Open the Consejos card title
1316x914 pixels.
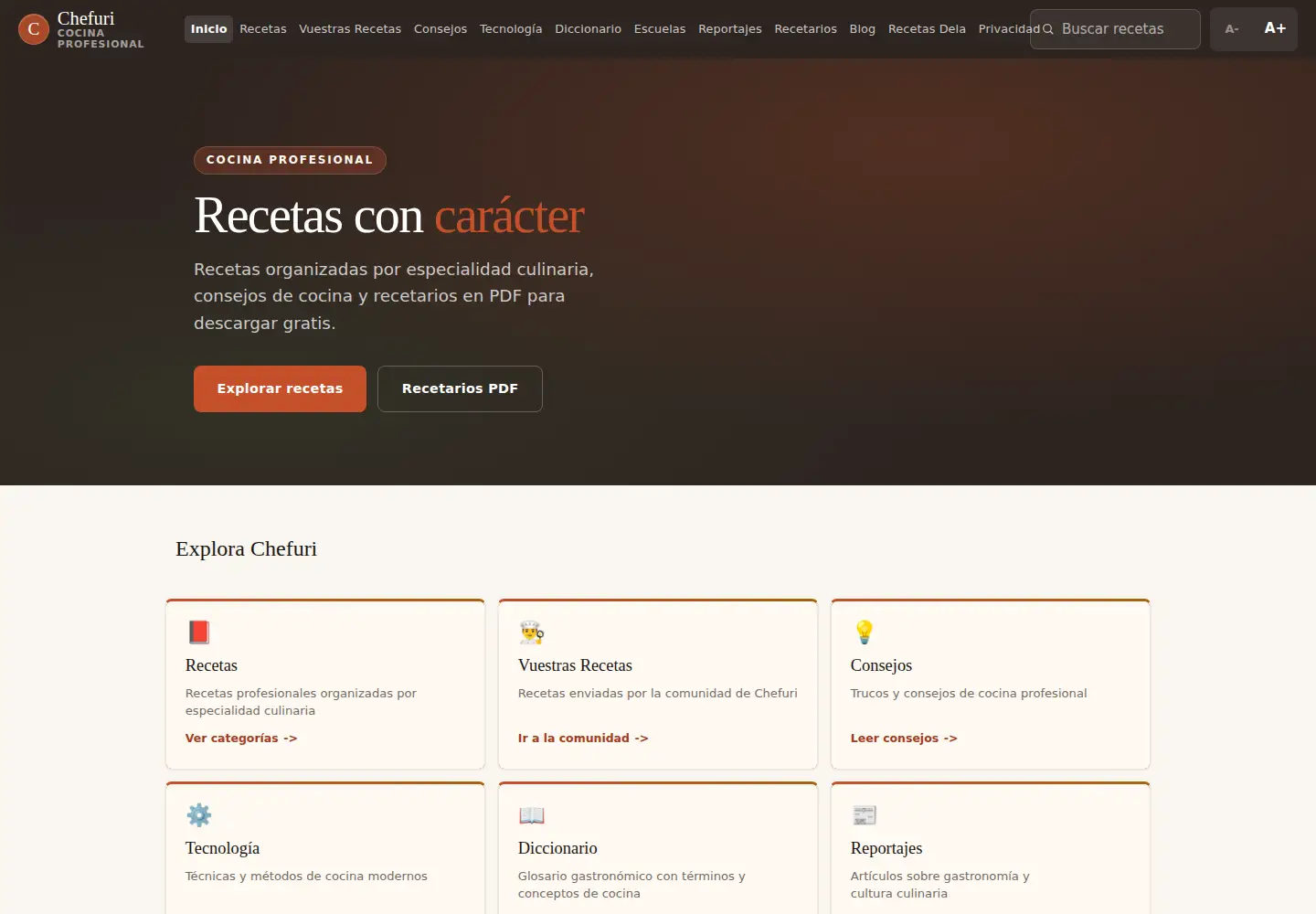[x=881, y=665]
